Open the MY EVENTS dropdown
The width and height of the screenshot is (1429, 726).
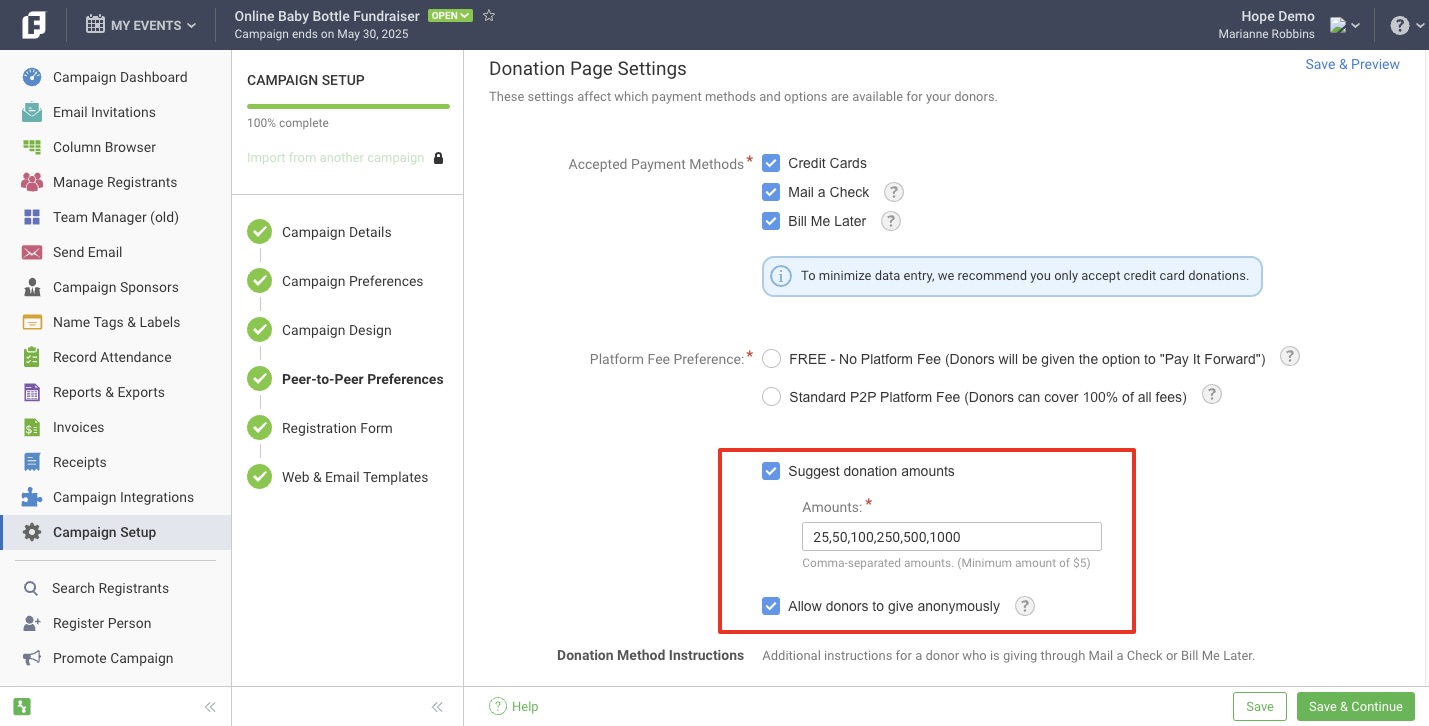[x=141, y=25]
